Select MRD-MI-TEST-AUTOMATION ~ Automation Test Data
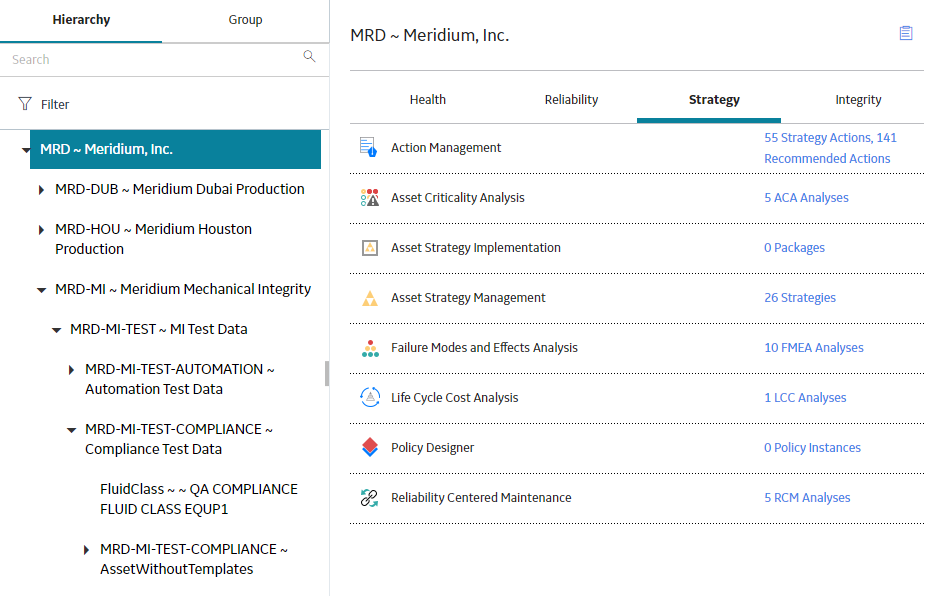Screen dimensions: 931x596 [x=179, y=379]
